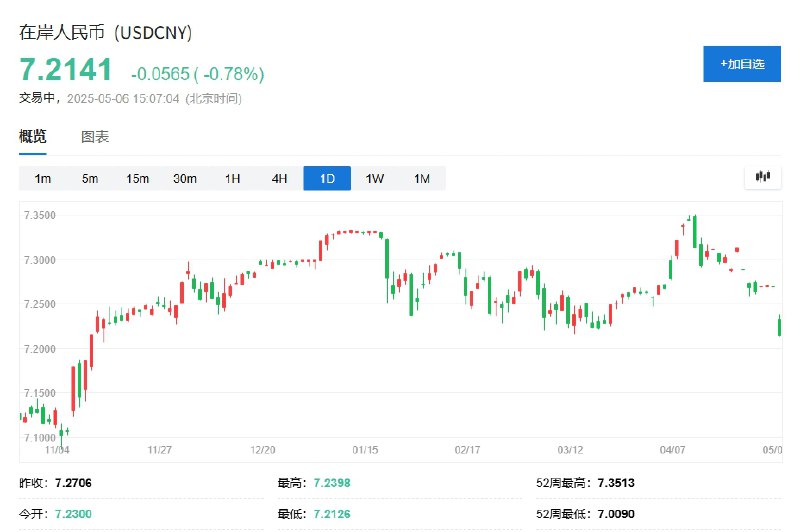The height and width of the screenshot is (532, 800).
Task: Click the 在岸人民币 (USDCNY) title
Action: (106, 32)
